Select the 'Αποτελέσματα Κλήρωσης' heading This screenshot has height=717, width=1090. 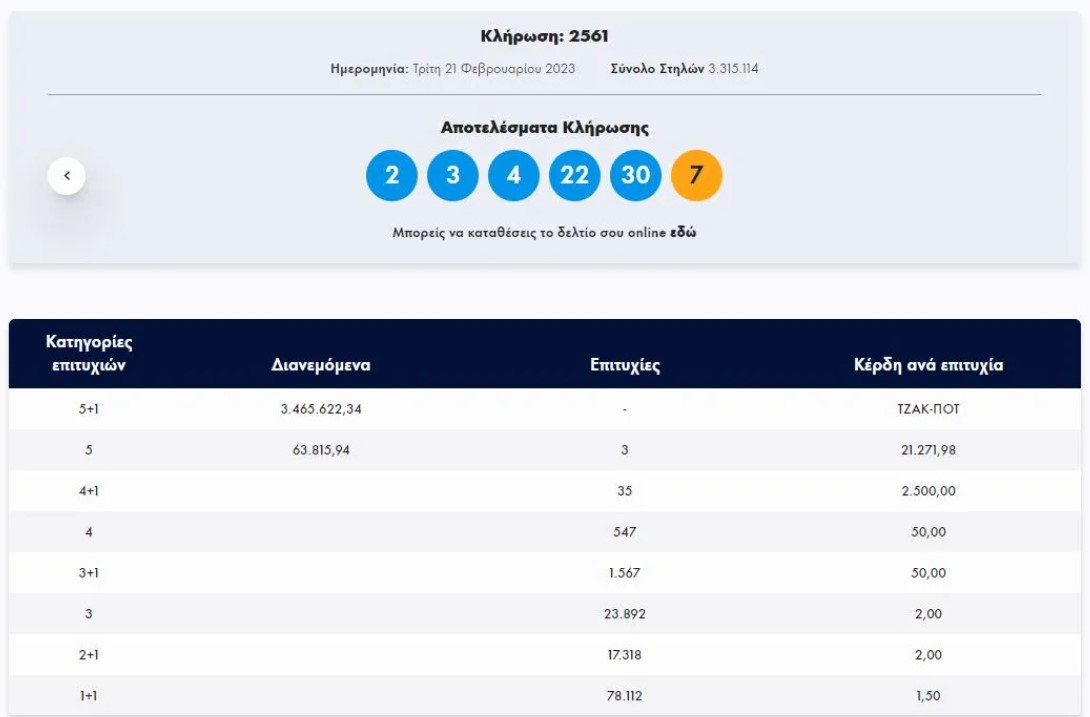pos(544,128)
